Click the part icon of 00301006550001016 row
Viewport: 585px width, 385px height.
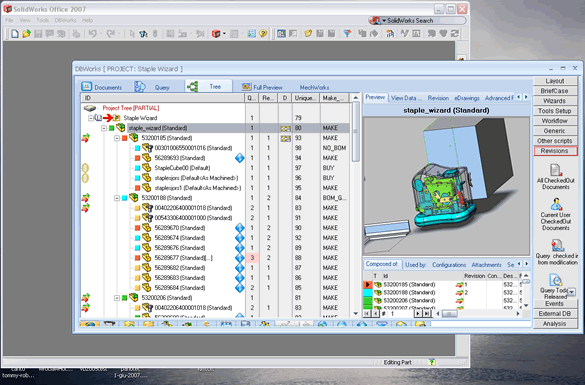coord(147,148)
